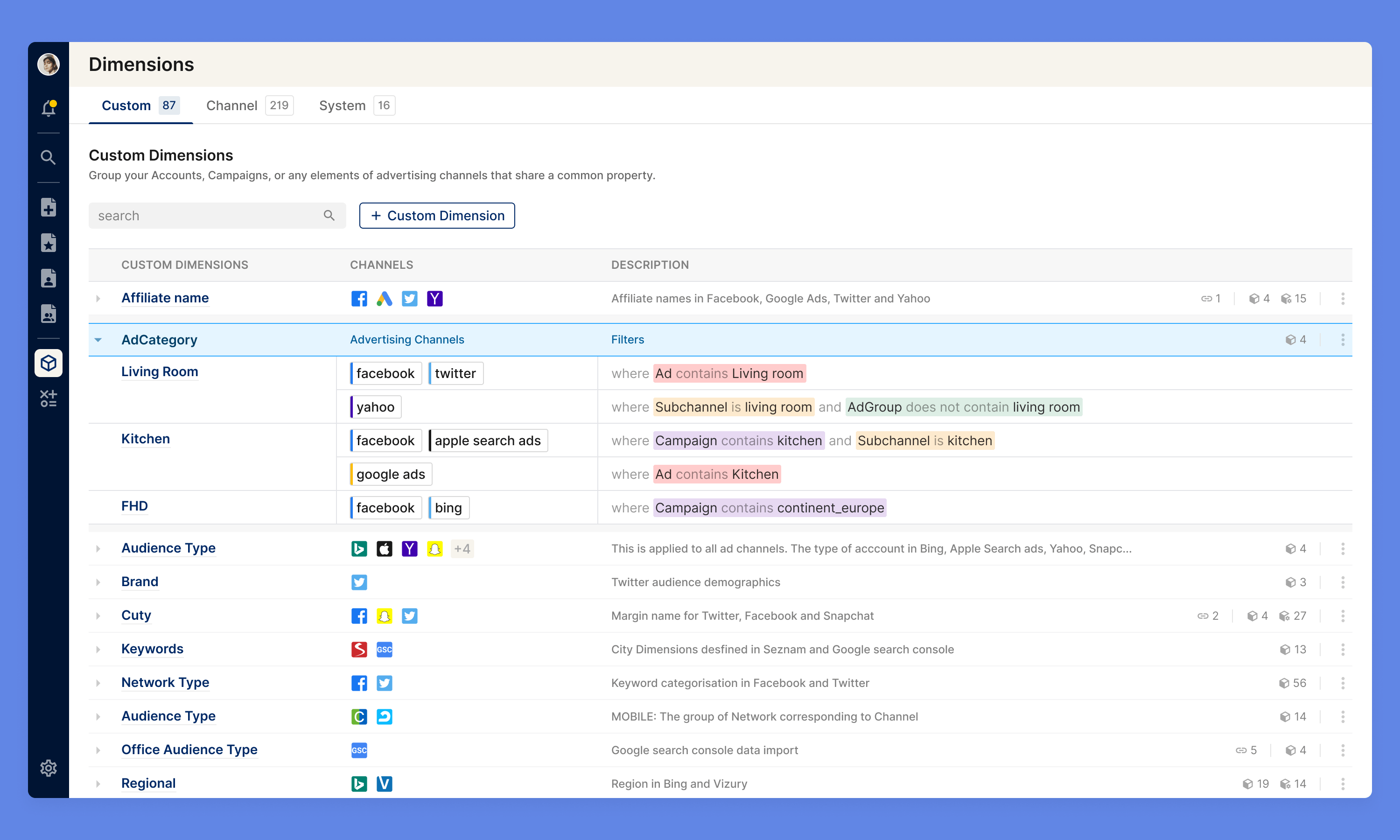Open the Living Room value link
Image resolution: width=1400 pixels, height=840 pixels.
(x=160, y=371)
